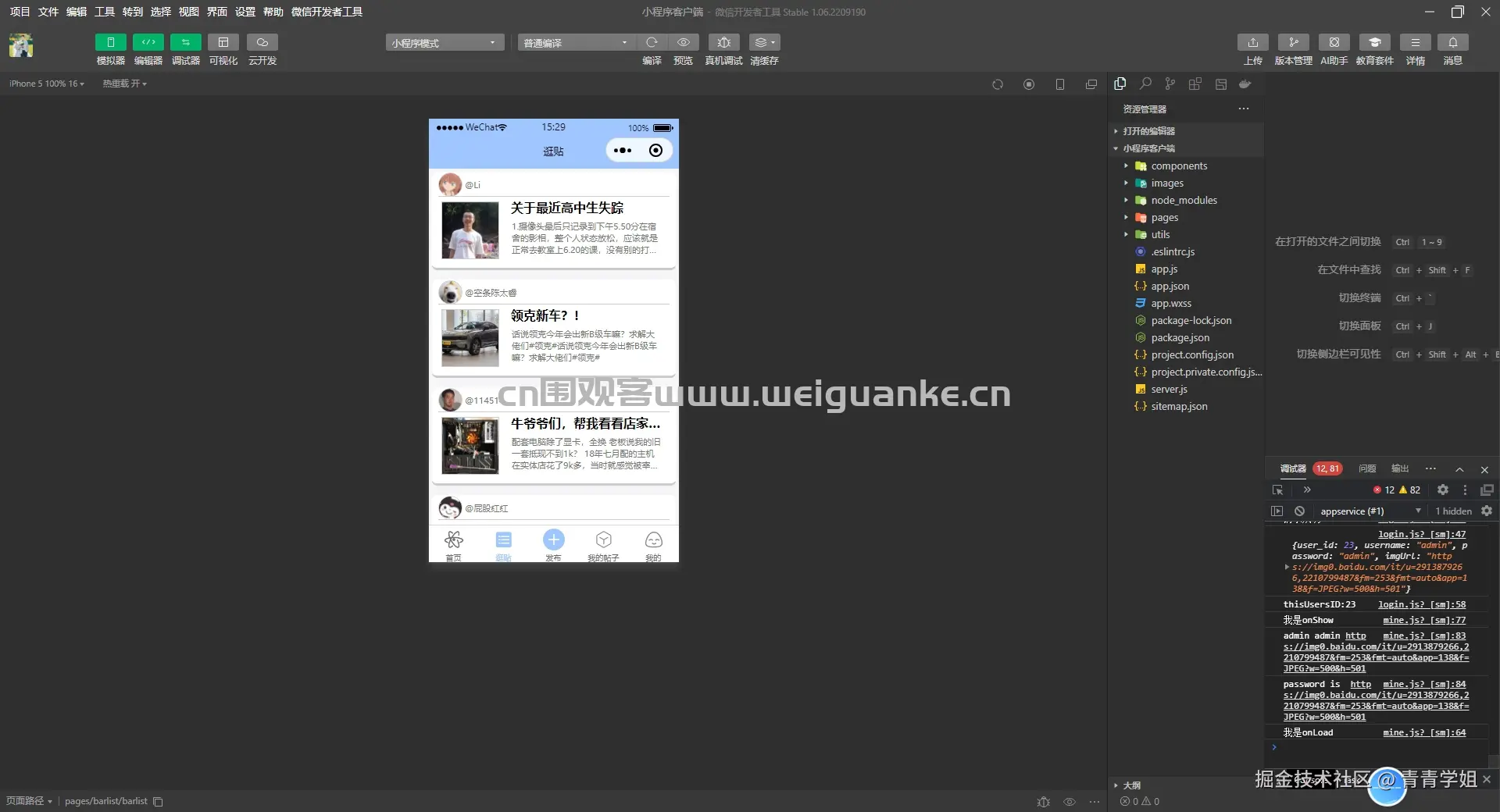Open the login.js? [sm]:47 link
Viewport: 1500px width, 812px height.
[x=1421, y=534]
